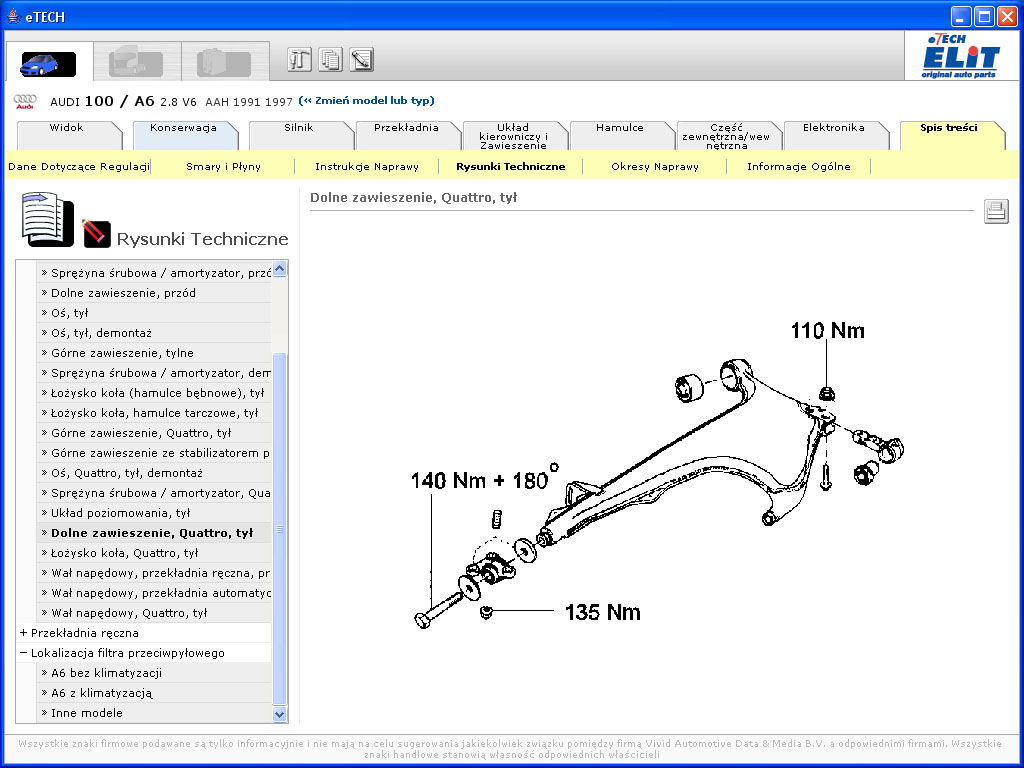
Task: Select the greyed van vehicle type icon
Action: [224, 64]
